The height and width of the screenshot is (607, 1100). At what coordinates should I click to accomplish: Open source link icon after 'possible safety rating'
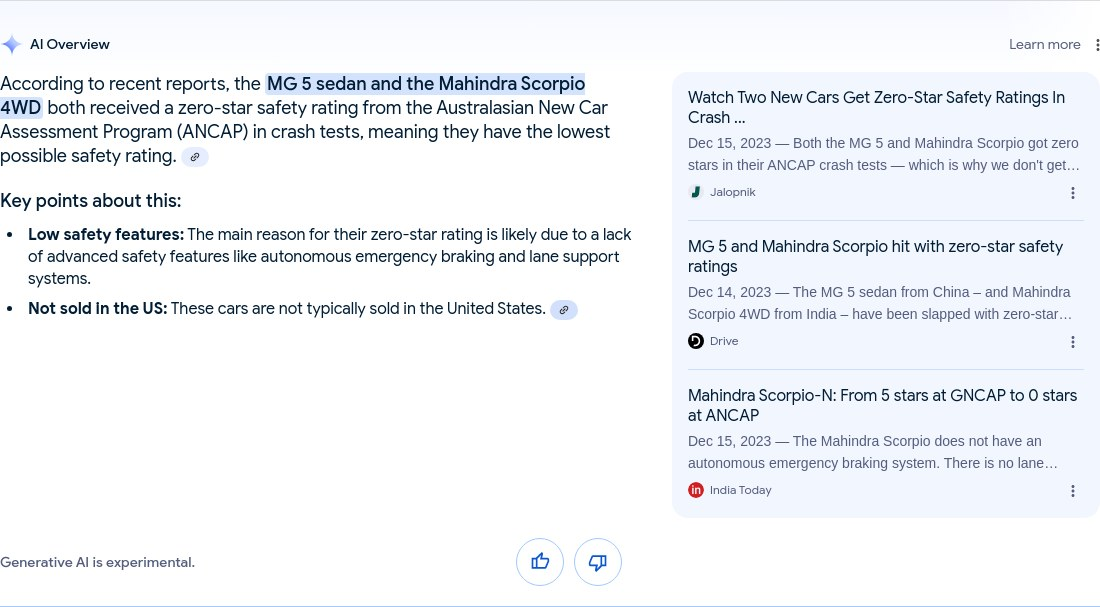coord(195,156)
